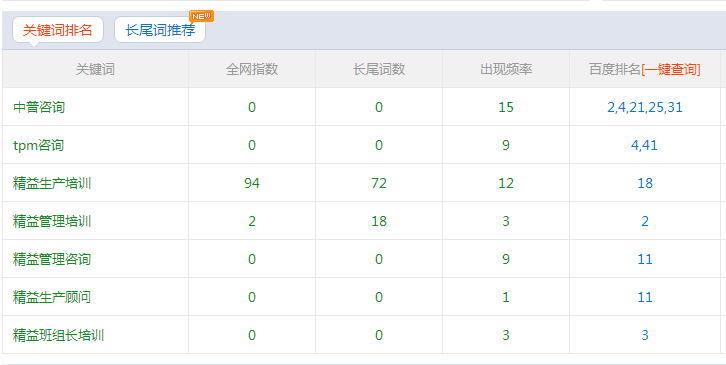The height and width of the screenshot is (365, 726).
Task: Click Baidu rank 3 for 精益班组长培训
Action: [645, 335]
